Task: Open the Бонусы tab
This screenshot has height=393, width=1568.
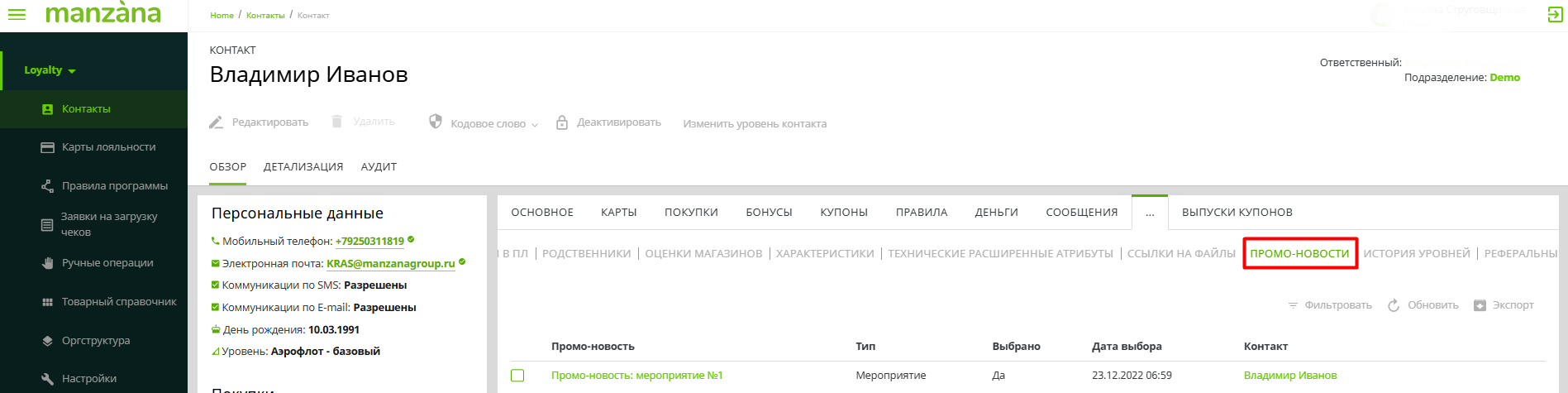Action: click(769, 213)
